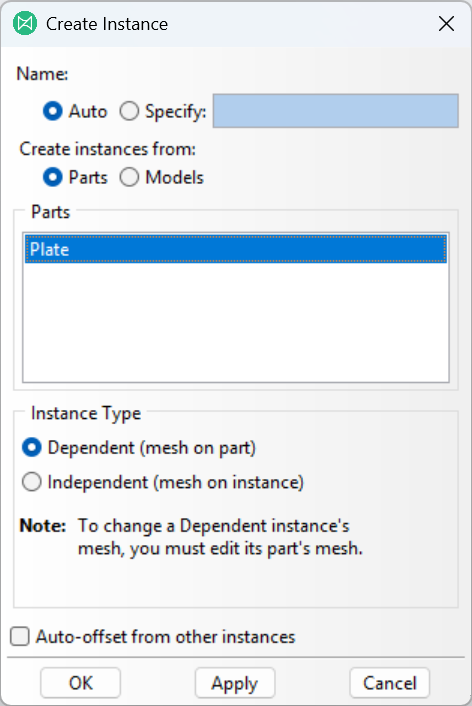Click the "Auto-offset from other instances" label text
This screenshot has height=706, width=472.
click(166, 637)
